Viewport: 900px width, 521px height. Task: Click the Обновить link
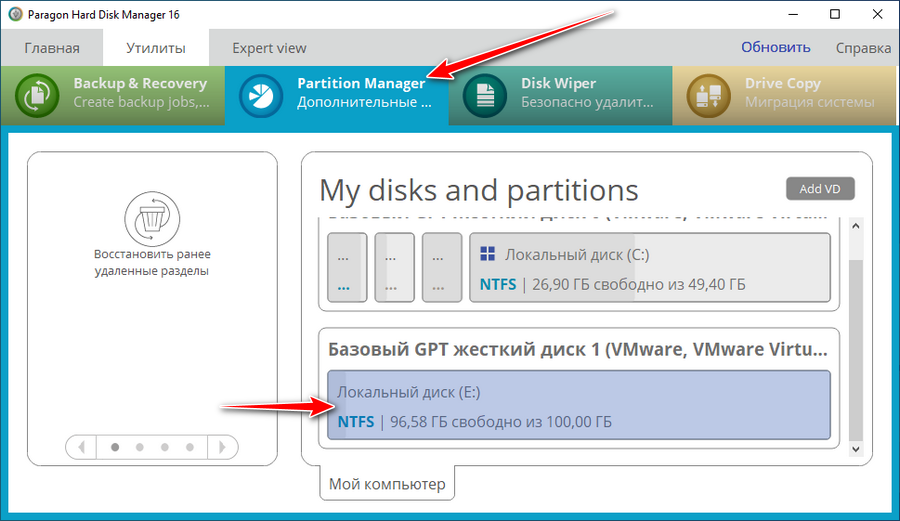[775, 47]
